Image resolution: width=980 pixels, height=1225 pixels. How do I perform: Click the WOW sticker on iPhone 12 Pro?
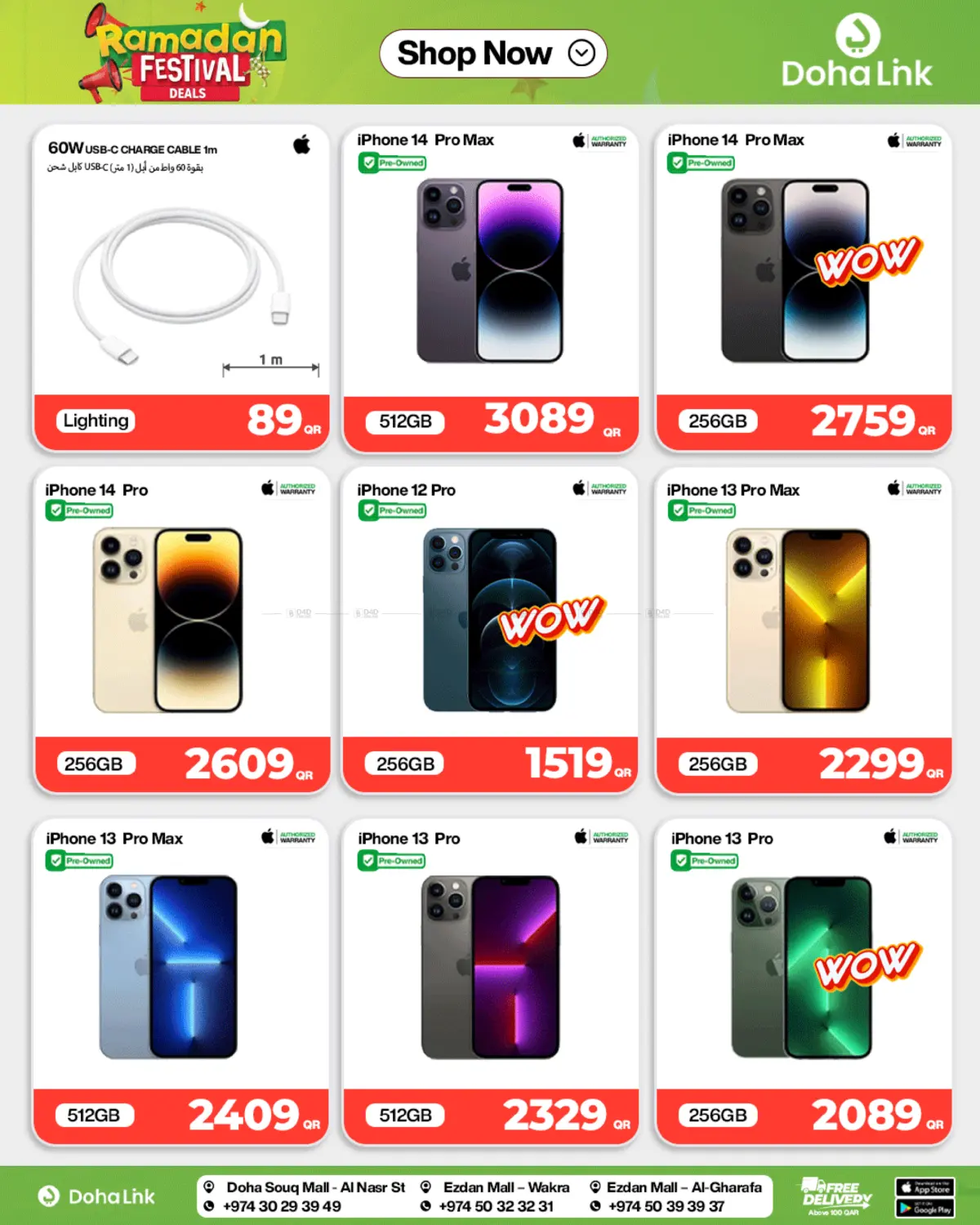552,618
